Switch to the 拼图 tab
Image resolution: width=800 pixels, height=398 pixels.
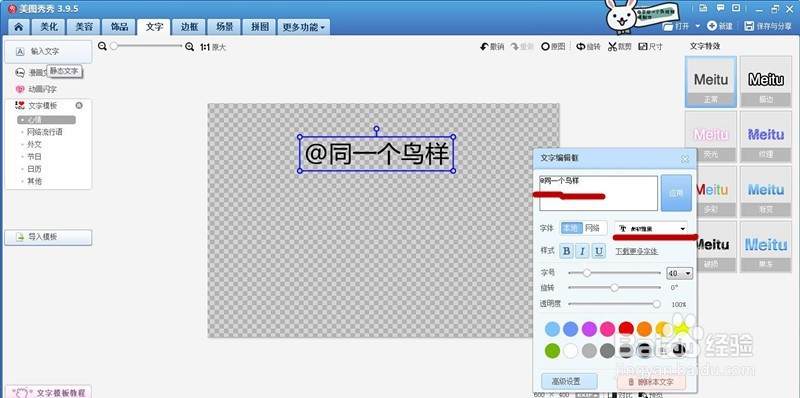coord(259,27)
